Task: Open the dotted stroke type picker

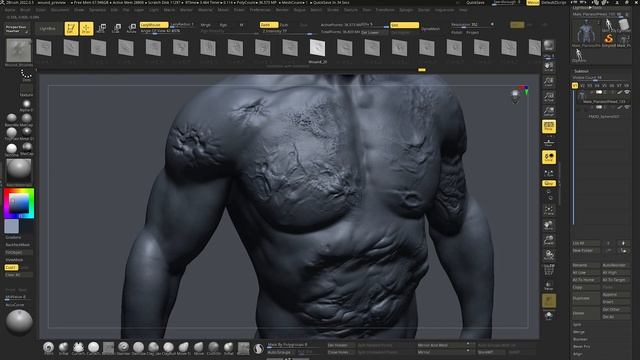Action: (x=26, y=74)
